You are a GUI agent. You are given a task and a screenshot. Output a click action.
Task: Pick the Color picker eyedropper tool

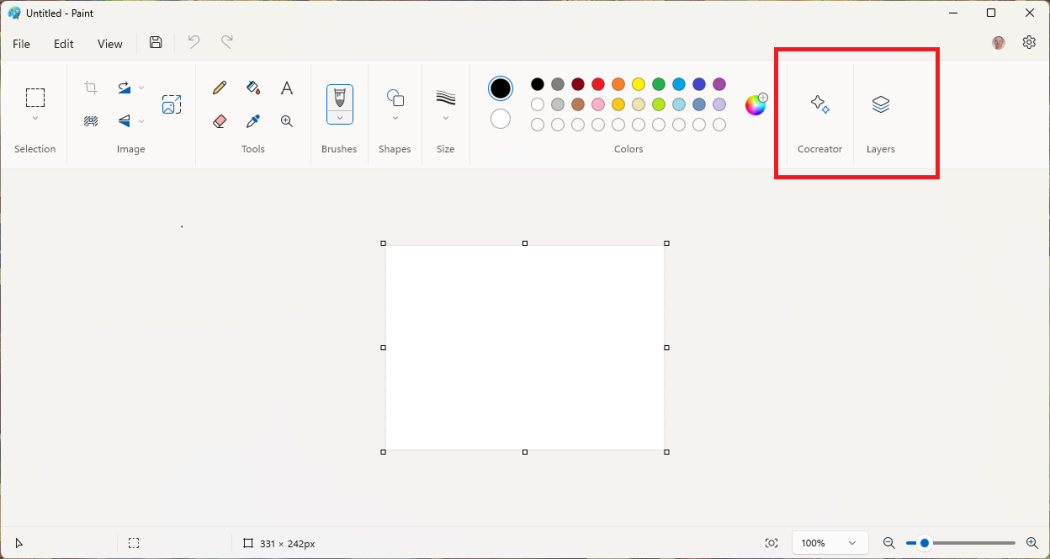(x=253, y=121)
